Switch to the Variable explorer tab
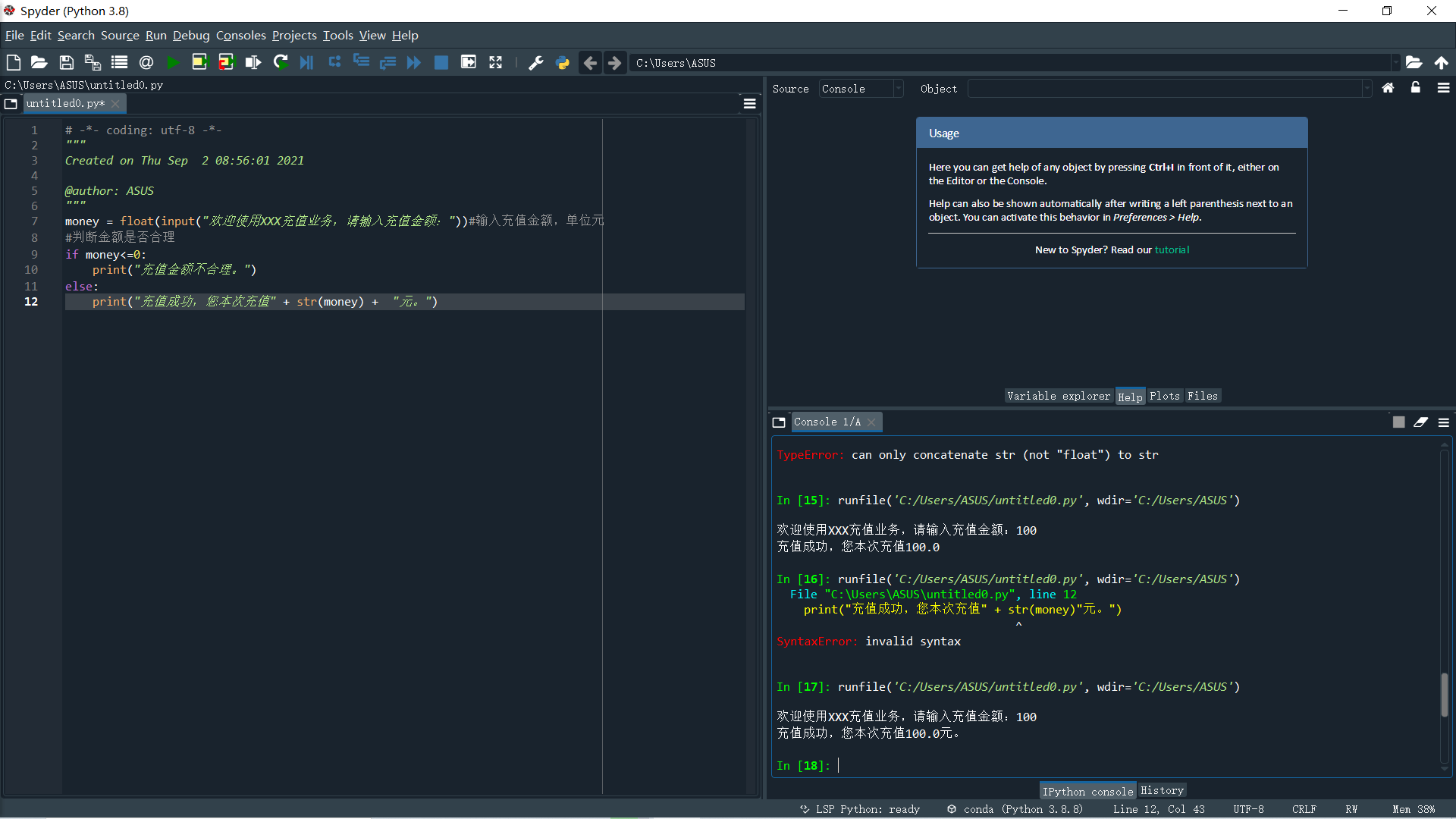 point(1058,396)
